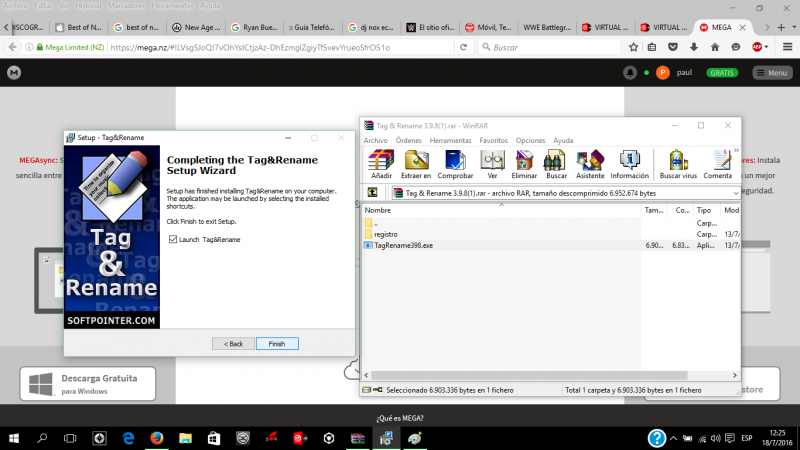Click the ESP language indicator
The image size is (800, 450).
746,438
